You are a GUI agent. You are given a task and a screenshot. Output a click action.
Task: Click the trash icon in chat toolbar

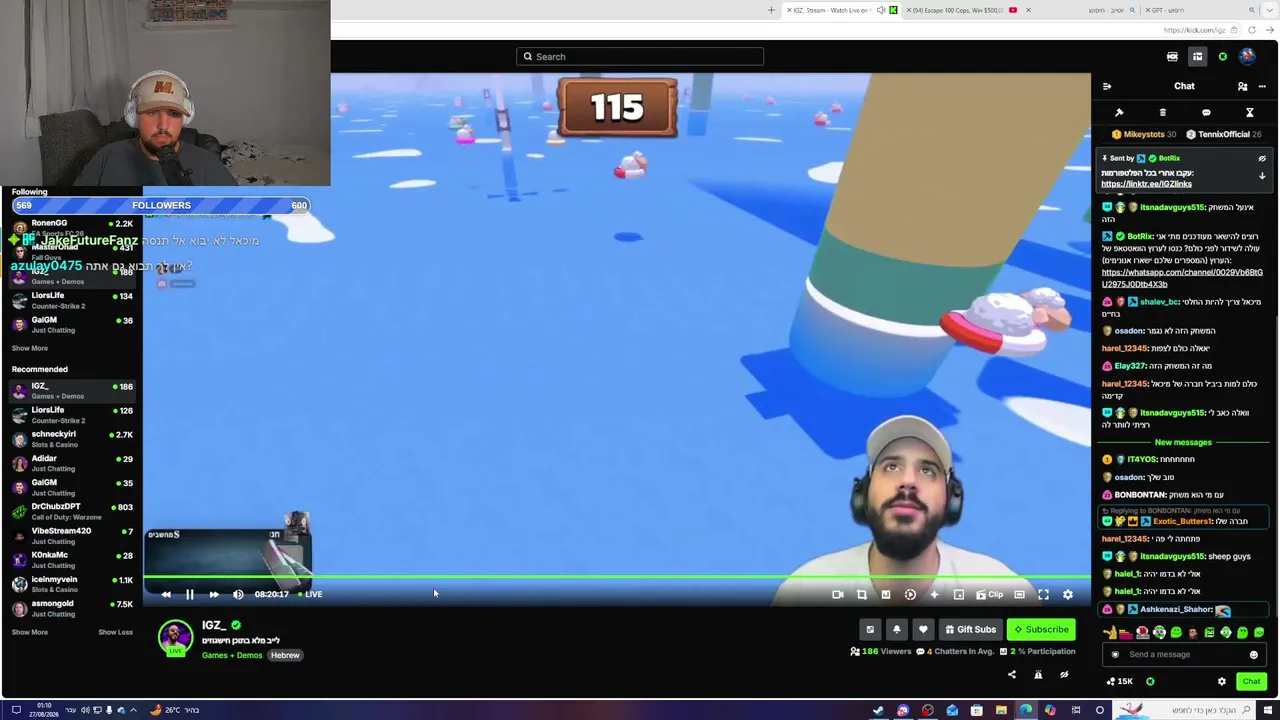[x=1162, y=112]
